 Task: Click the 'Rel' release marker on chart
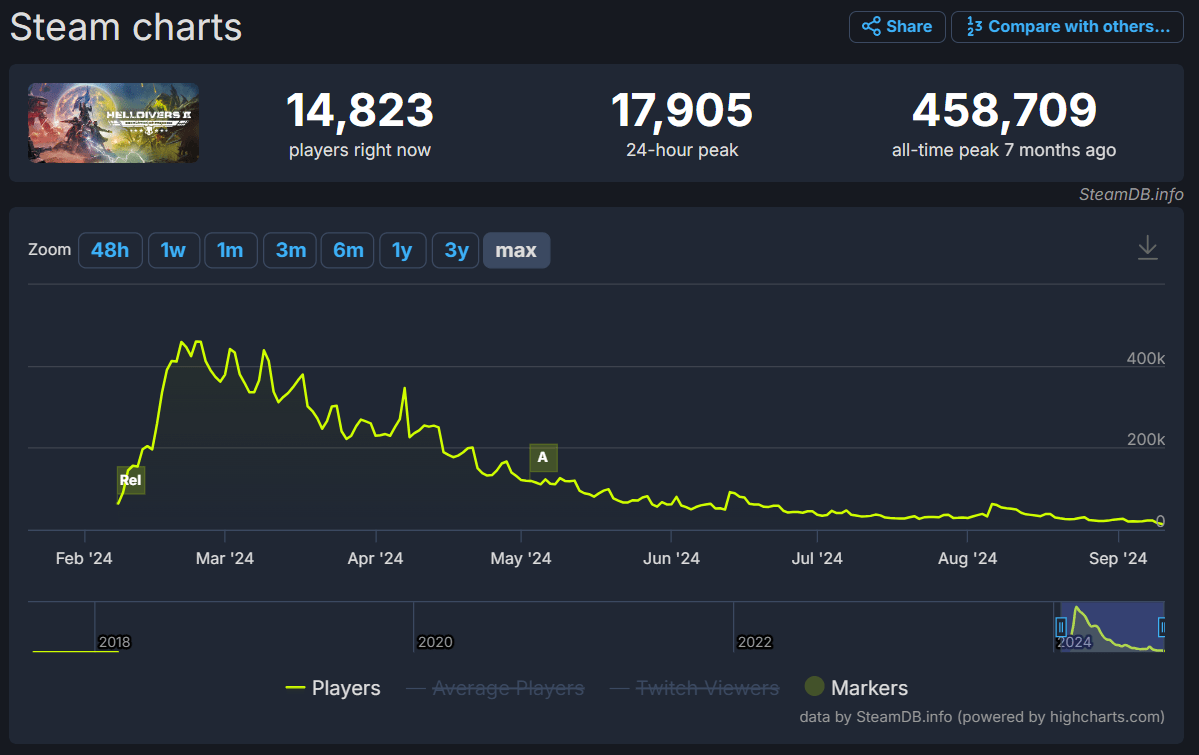click(x=131, y=480)
